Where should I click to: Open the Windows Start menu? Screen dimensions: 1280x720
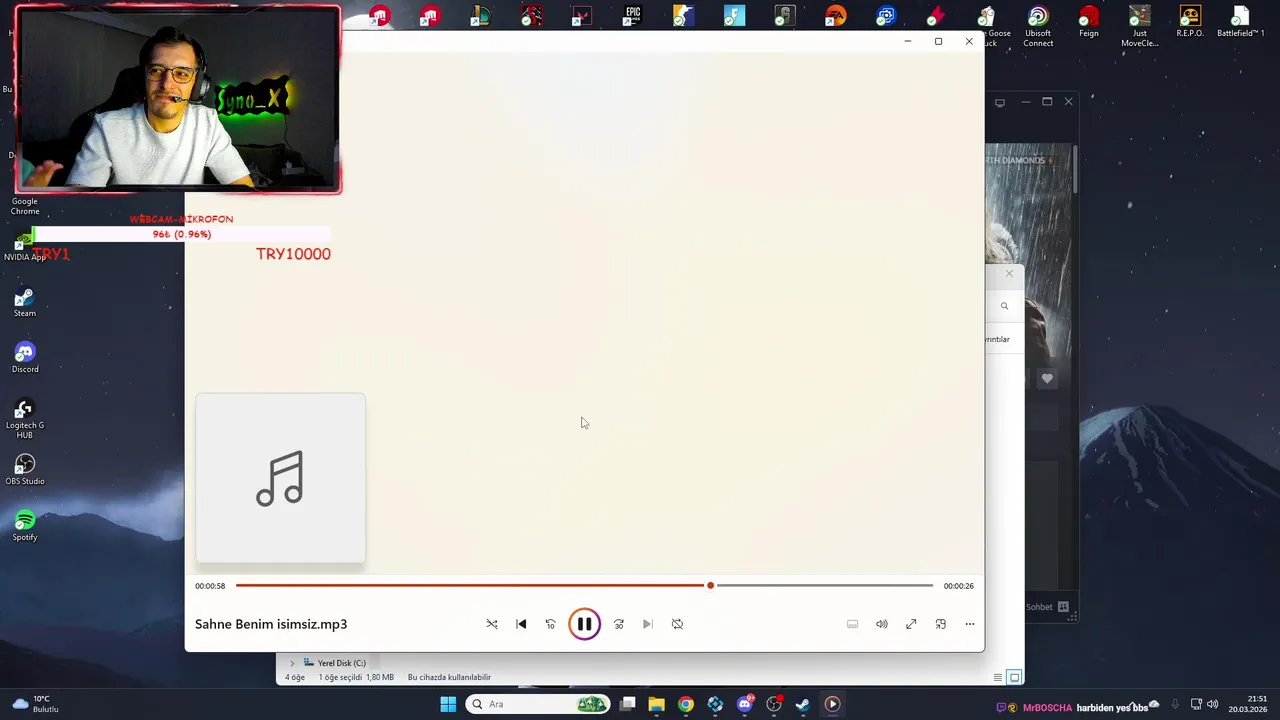448,704
